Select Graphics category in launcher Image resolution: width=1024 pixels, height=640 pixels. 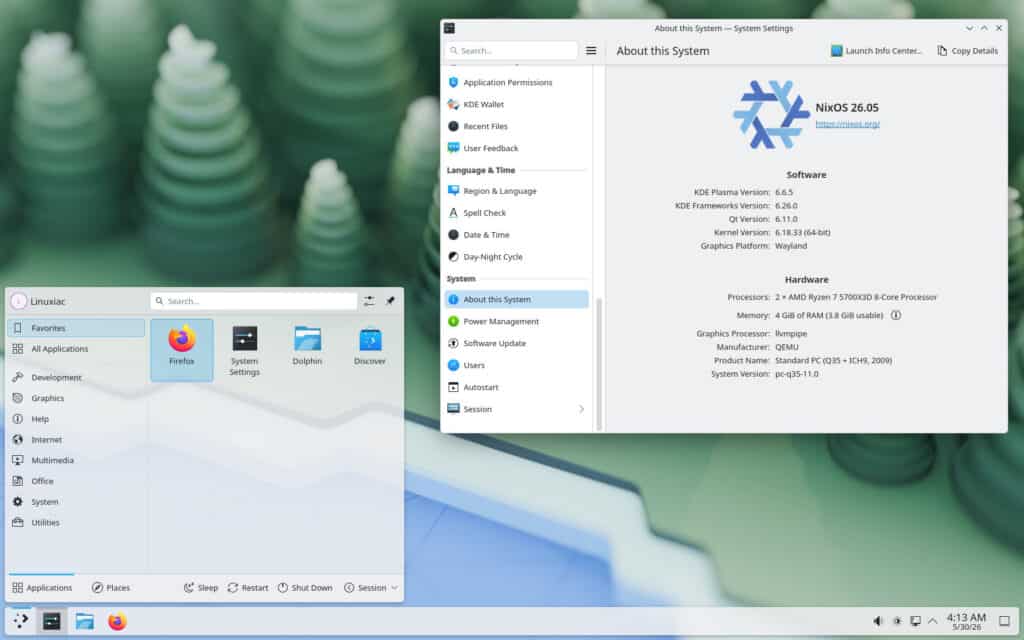[x=76, y=398]
